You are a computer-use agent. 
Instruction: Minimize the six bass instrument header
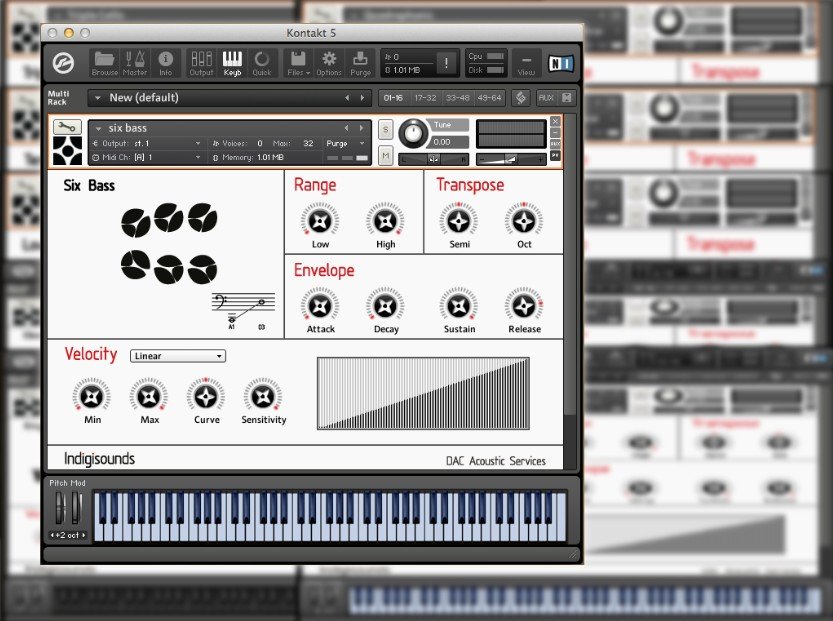(555, 132)
